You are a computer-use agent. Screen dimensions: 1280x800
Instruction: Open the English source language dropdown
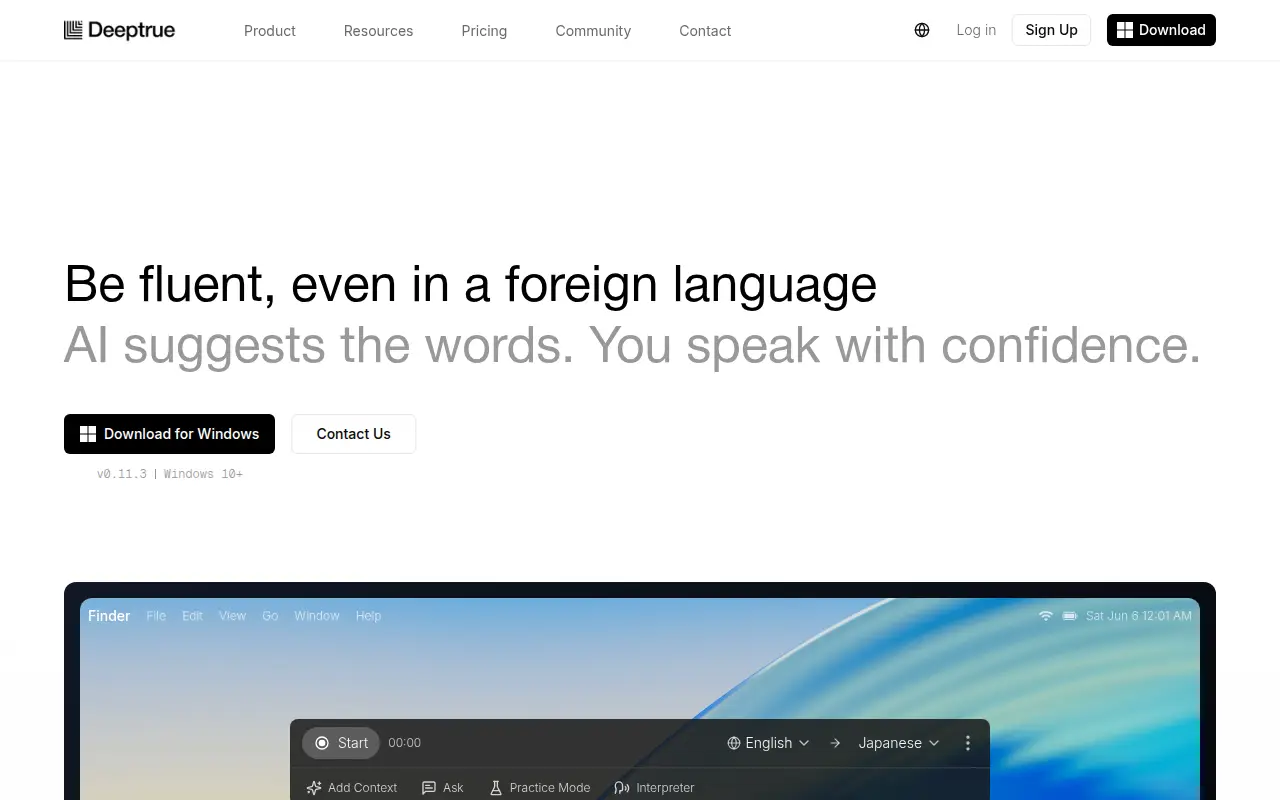point(768,743)
